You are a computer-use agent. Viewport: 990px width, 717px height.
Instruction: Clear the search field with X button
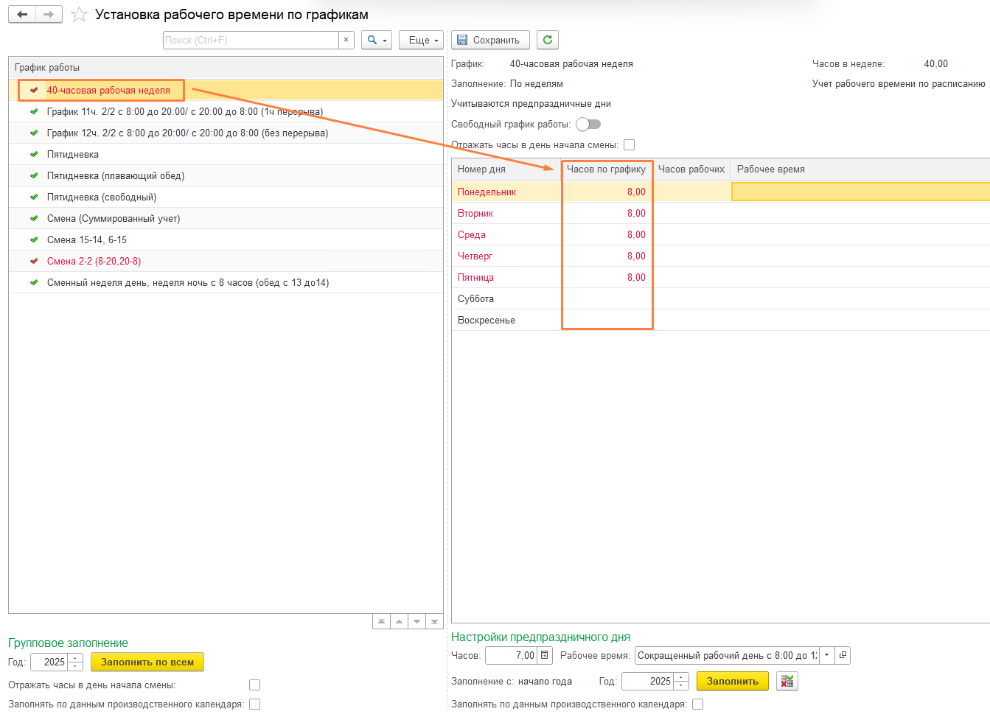(346, 40)
